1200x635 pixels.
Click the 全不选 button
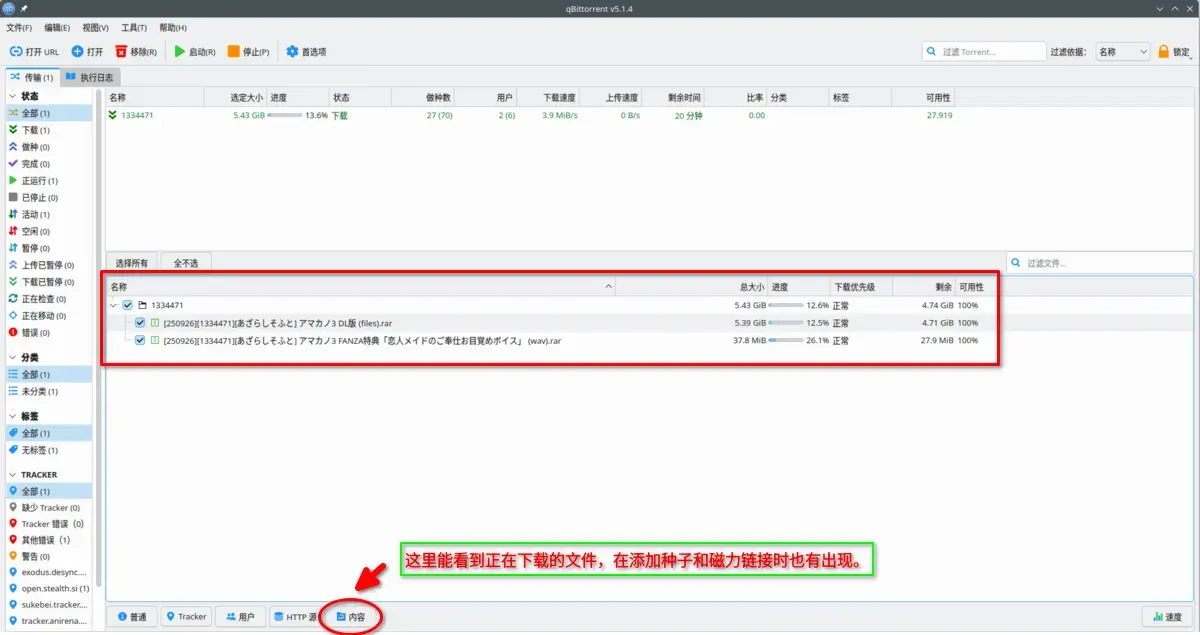pos(186,263)
